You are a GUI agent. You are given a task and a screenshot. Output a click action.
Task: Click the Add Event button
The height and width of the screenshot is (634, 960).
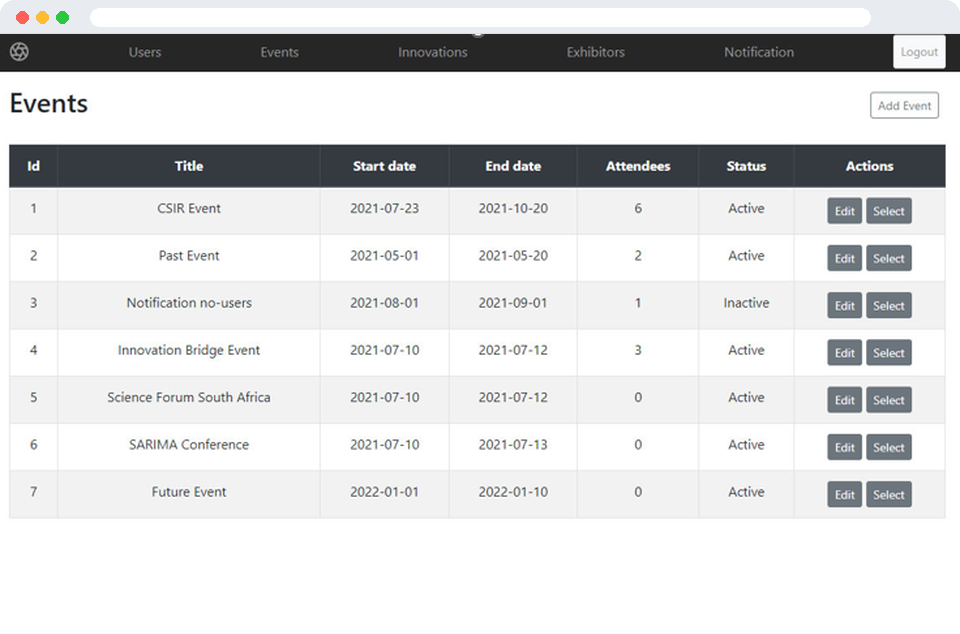click(904, 105)
